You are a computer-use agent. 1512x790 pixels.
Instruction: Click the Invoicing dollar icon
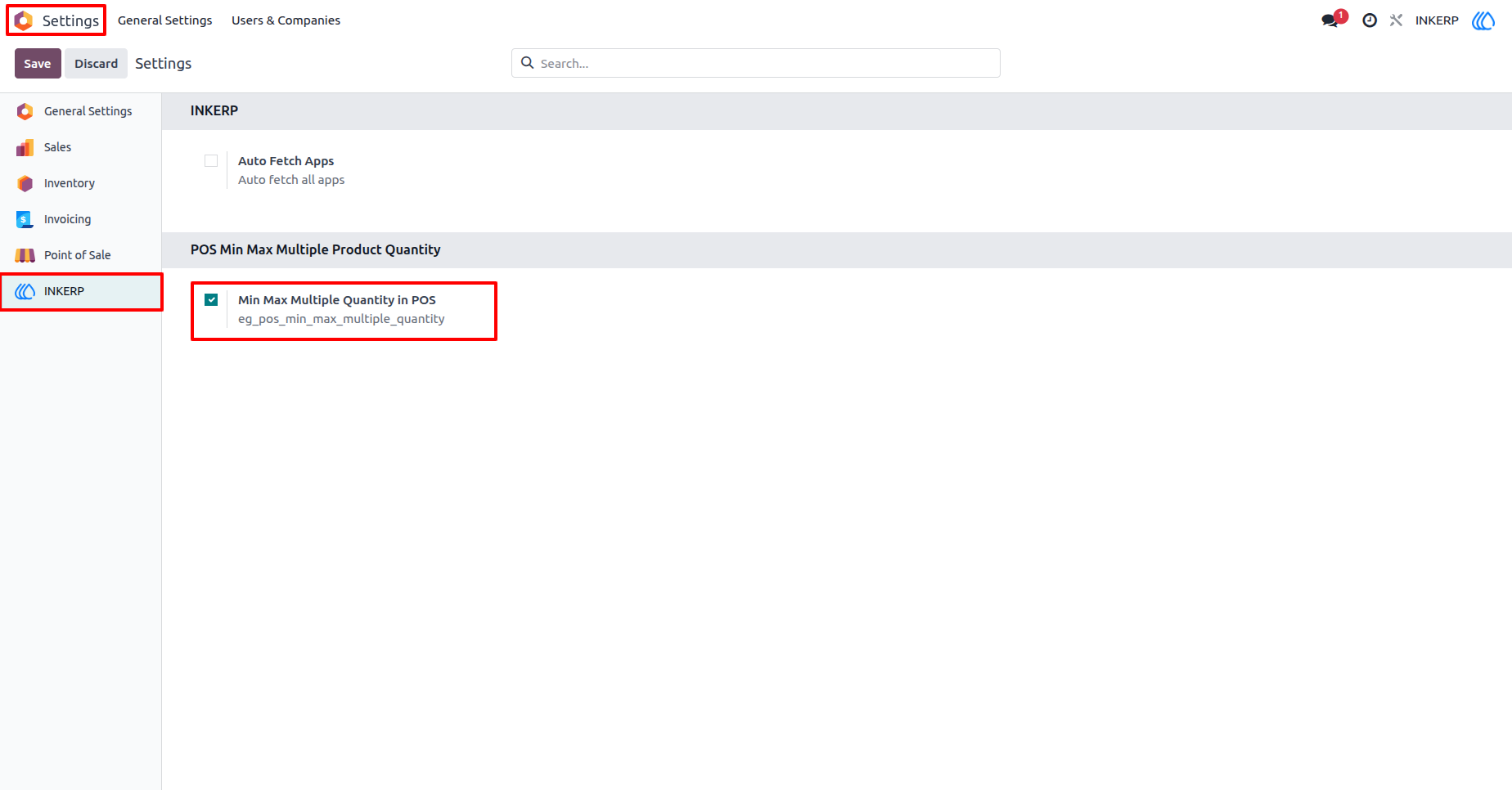tap(25, 219)
